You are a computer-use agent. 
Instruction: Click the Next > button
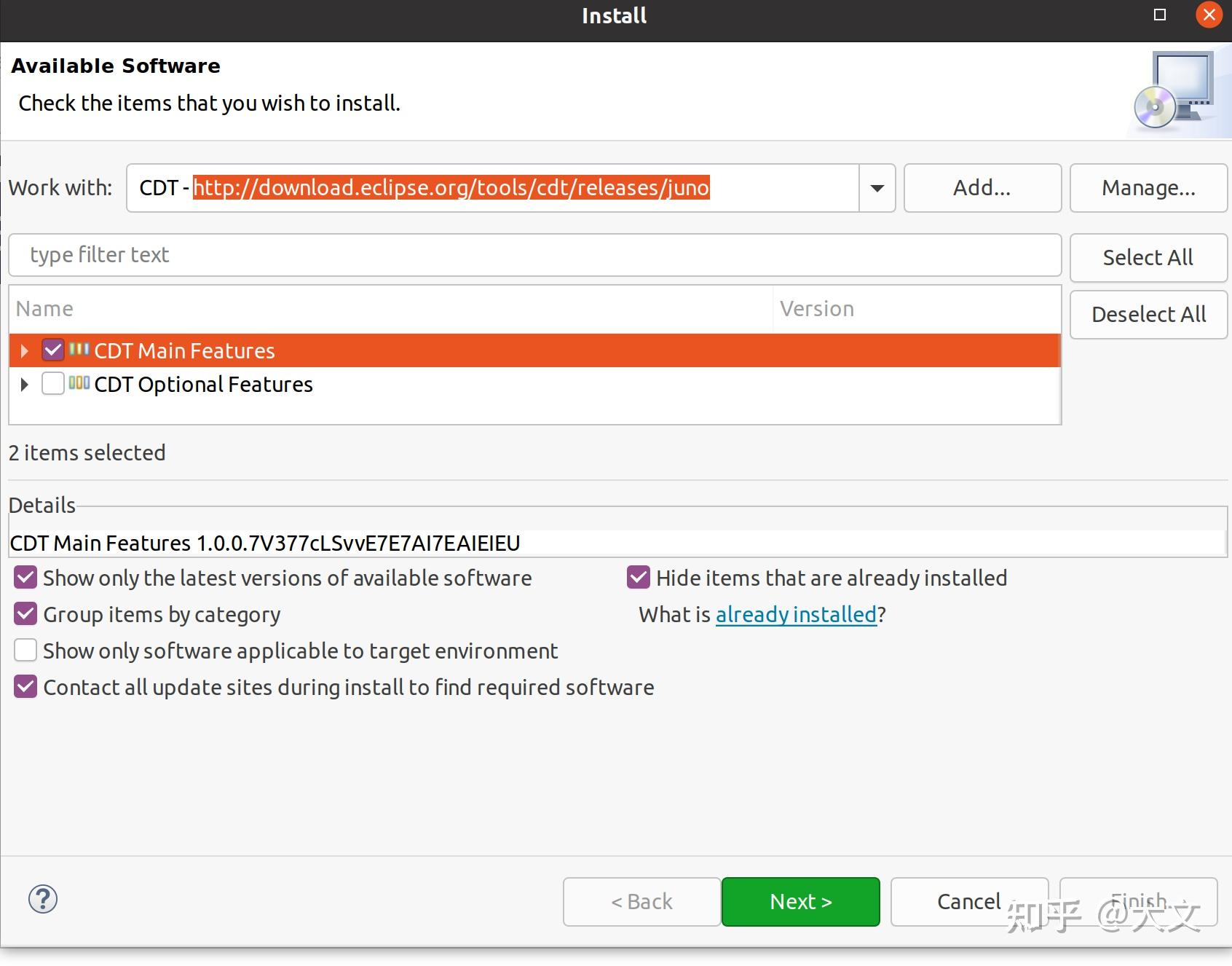[801, 902]
